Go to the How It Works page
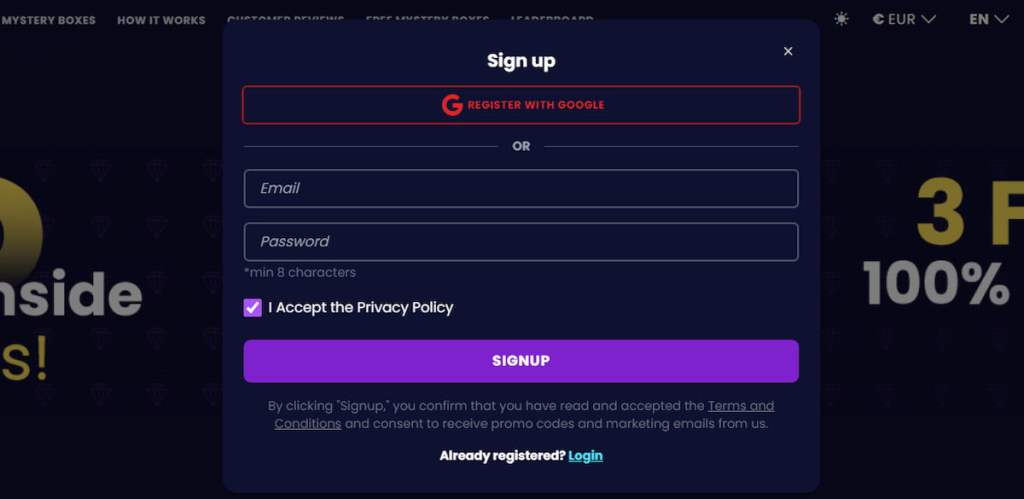 (x=161, y=20)
